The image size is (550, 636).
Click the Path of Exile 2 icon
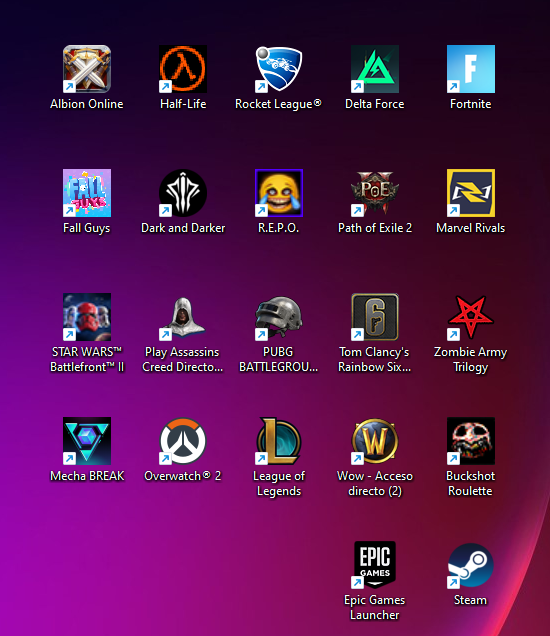375,193
